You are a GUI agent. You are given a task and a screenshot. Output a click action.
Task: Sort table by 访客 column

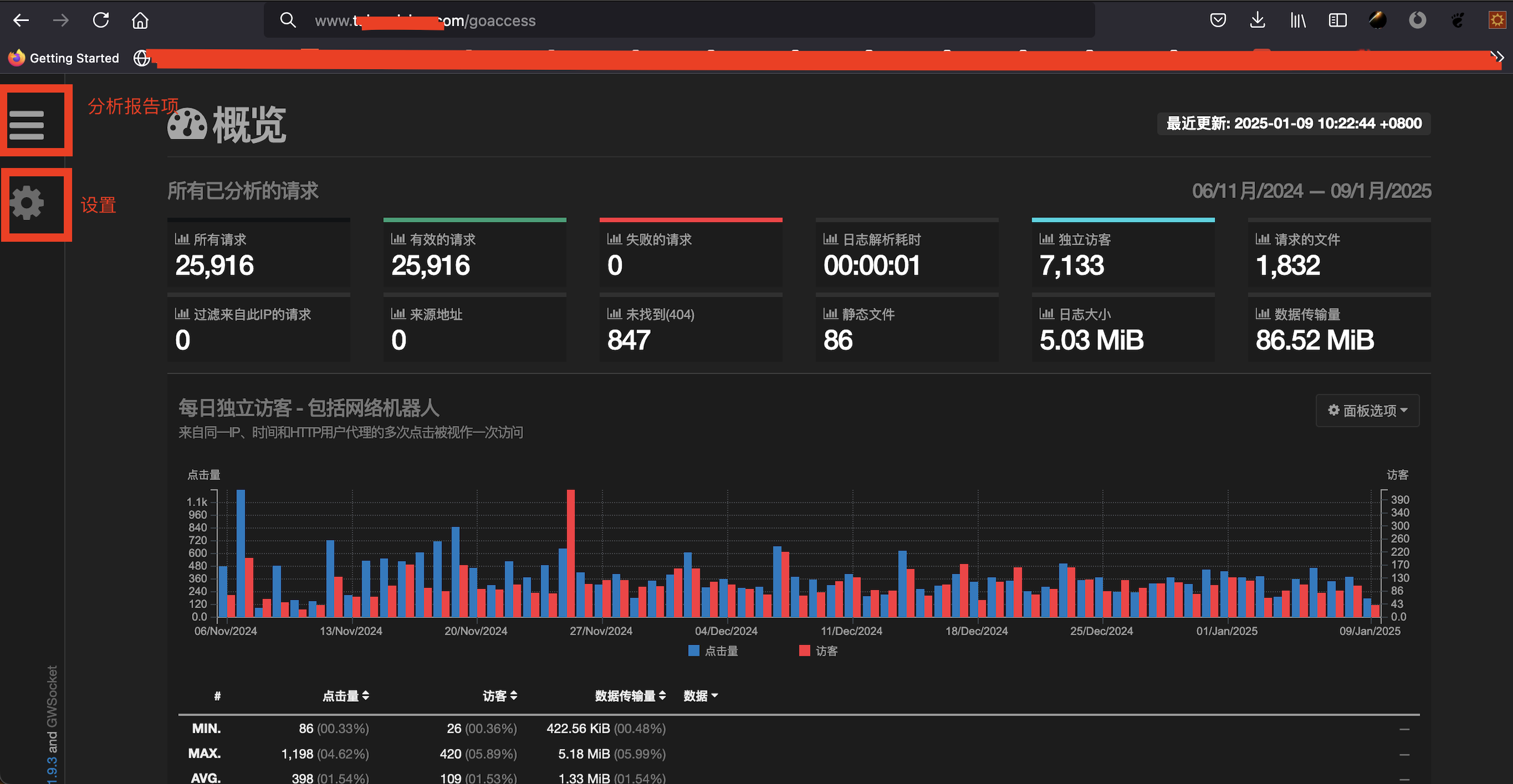click(x=500, y=696)
